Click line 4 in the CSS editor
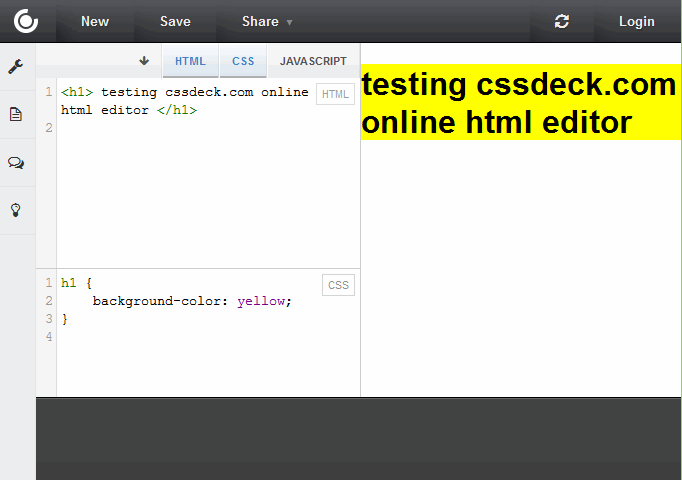 [209, 337]
